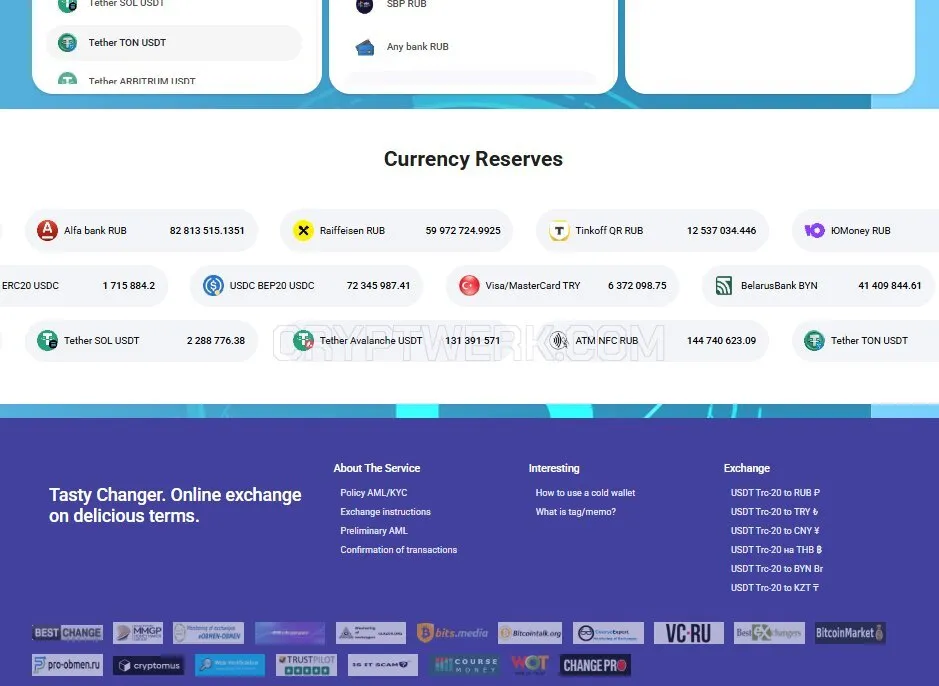Click BelarusBank reserve value 41 409 844.61
The image size is (939, 686).
[890, 286]
